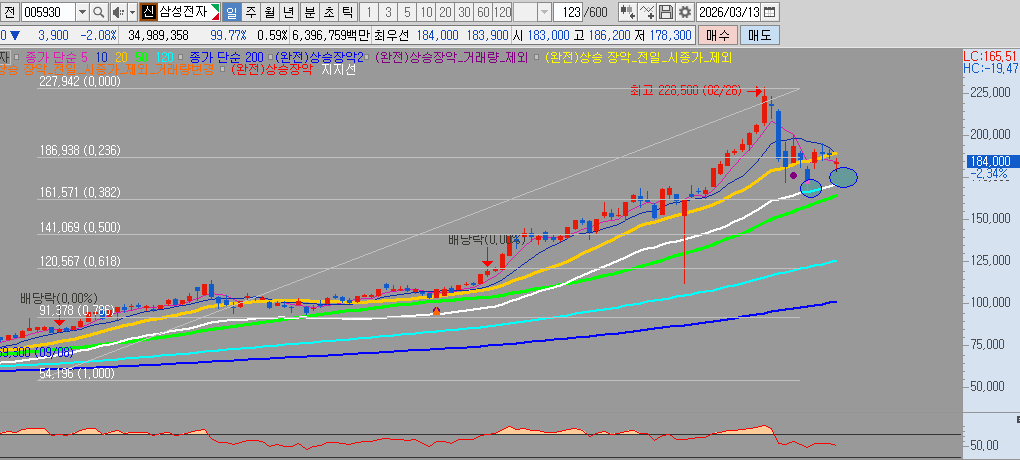Click the speaker sound alert icon
This screenshot has height=460, width=1020.
[117, 12]
